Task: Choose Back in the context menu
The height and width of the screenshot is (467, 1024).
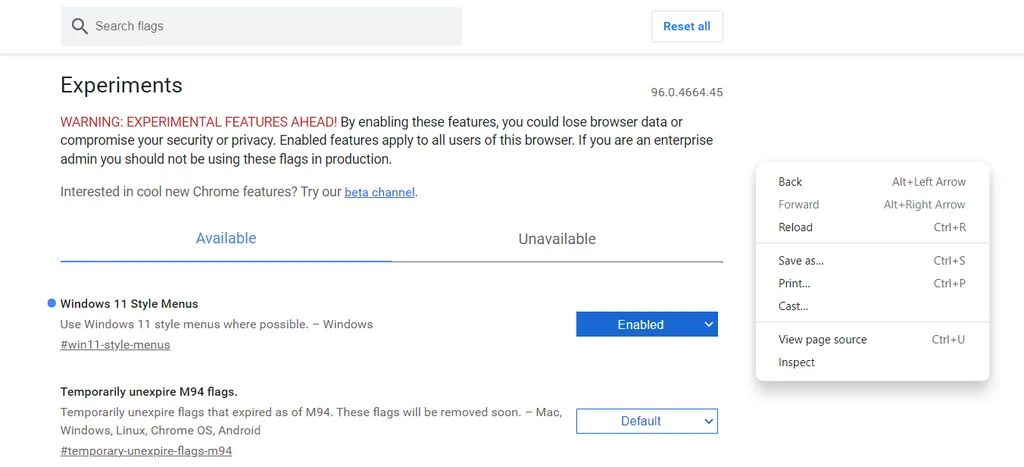Action: coord(872,182)
